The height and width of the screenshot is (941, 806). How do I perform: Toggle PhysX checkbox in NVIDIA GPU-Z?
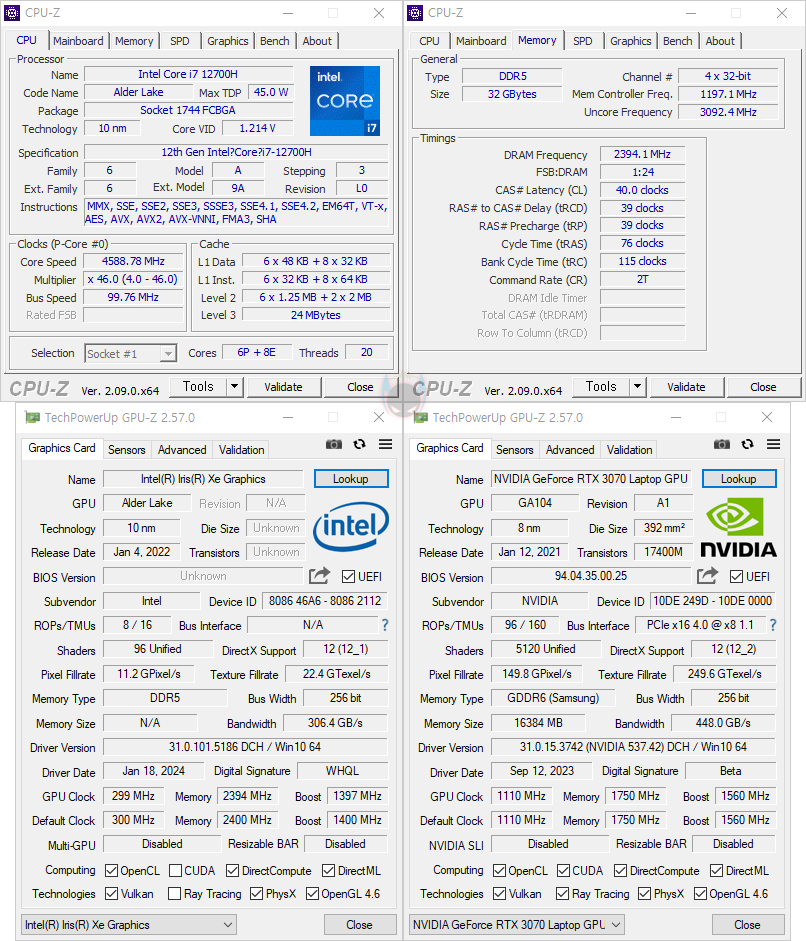click(645, 894)
